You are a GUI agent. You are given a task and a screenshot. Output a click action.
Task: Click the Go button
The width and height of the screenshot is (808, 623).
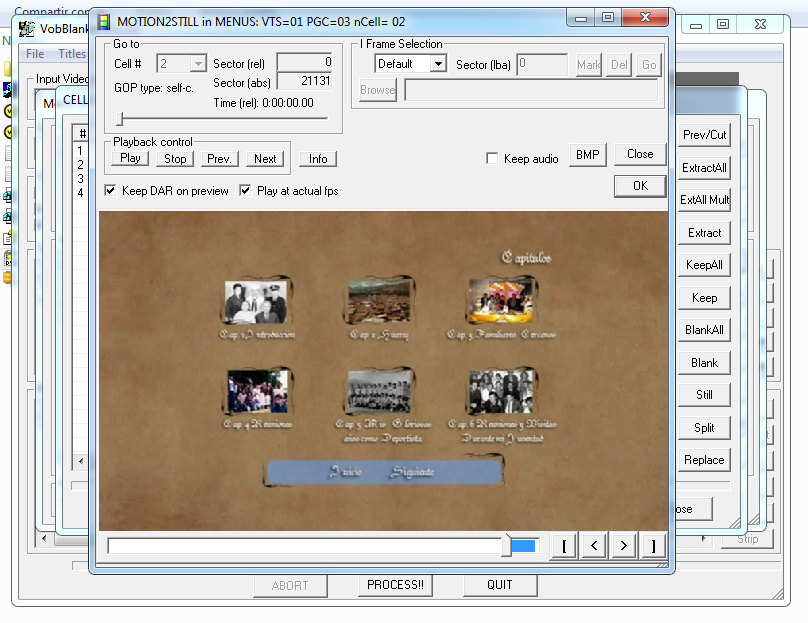pos(649,65)
